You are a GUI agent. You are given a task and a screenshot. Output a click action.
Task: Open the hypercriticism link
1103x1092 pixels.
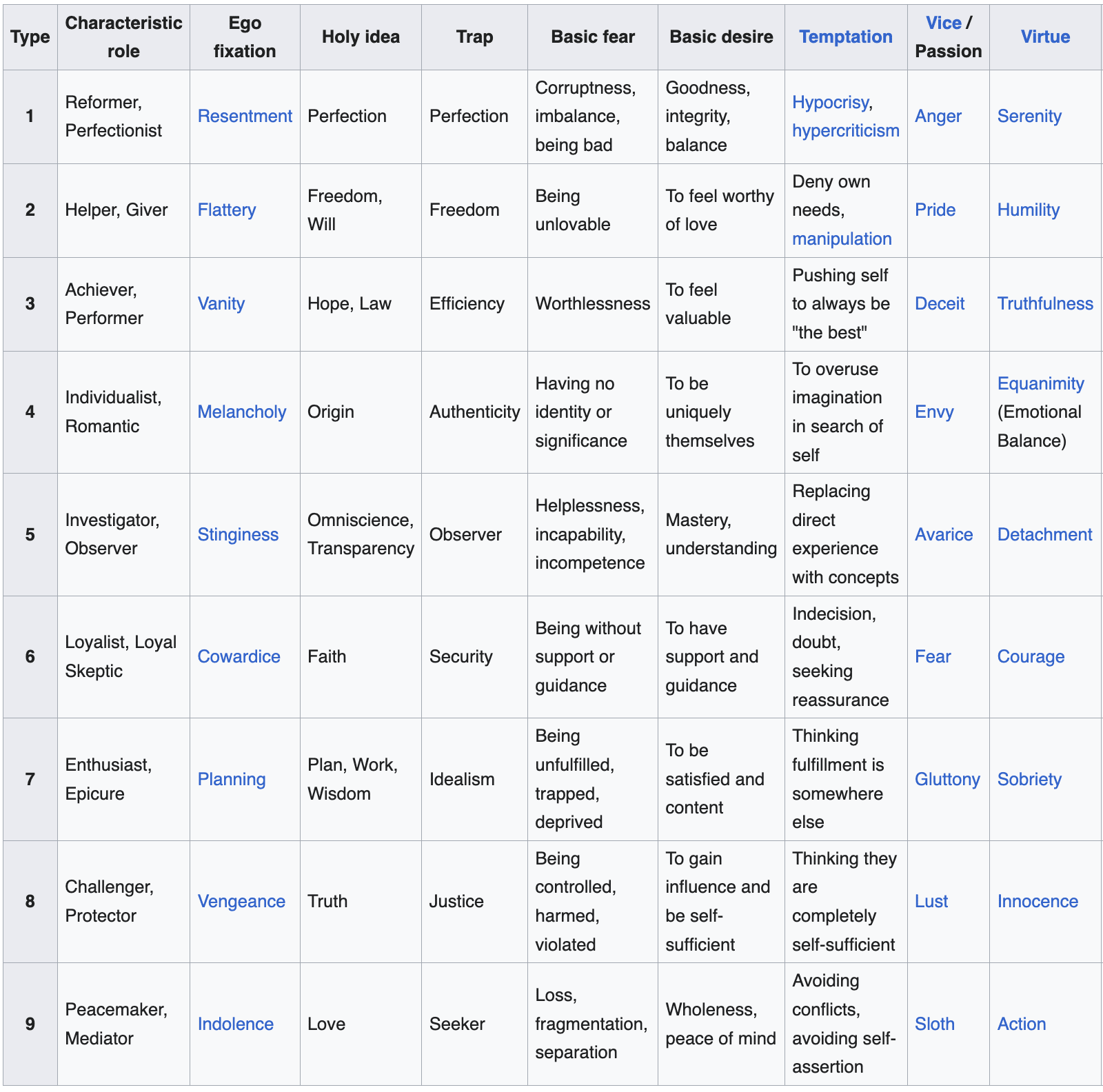845,130
